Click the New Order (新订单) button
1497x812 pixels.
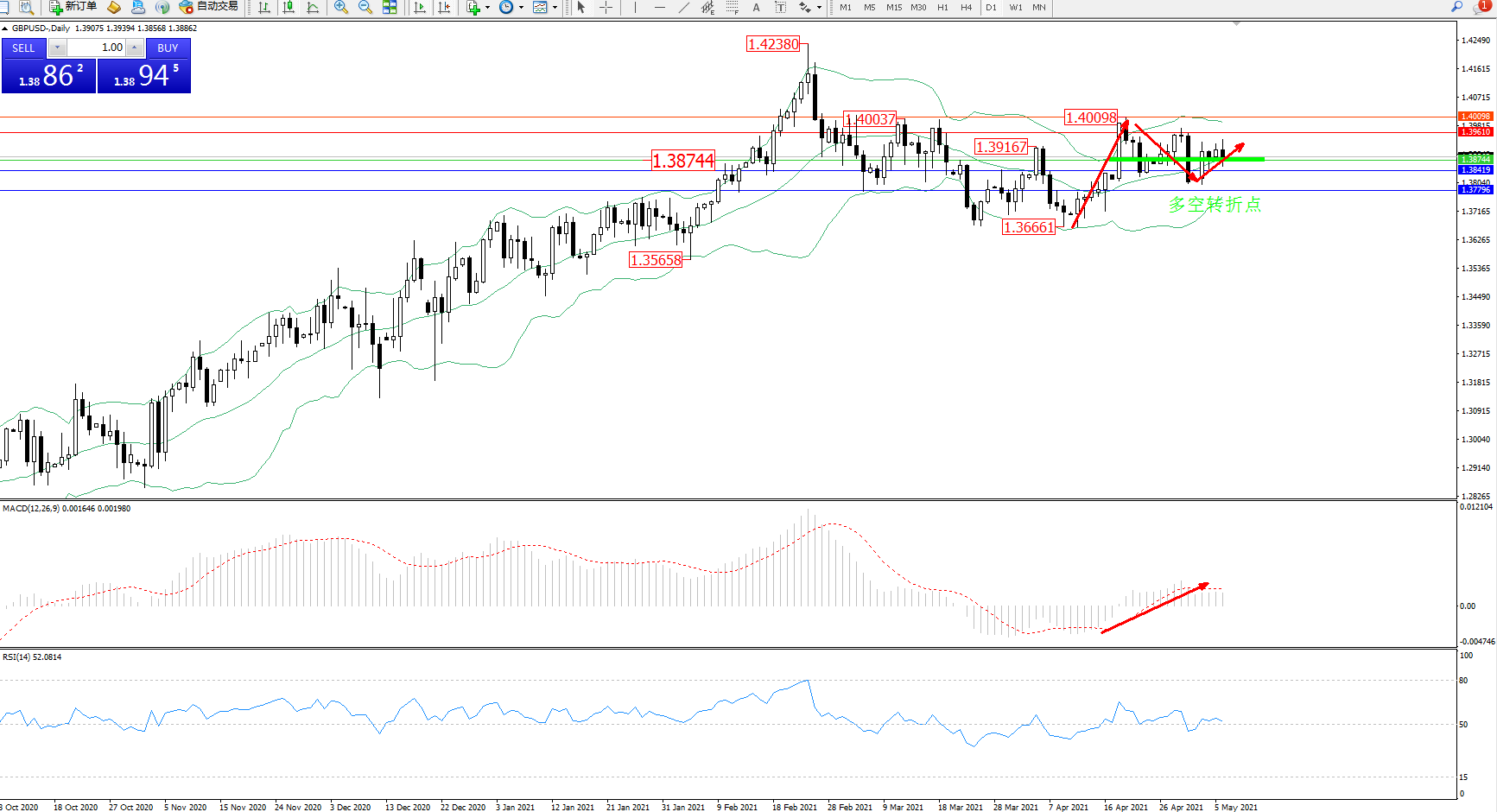[73, 7]
